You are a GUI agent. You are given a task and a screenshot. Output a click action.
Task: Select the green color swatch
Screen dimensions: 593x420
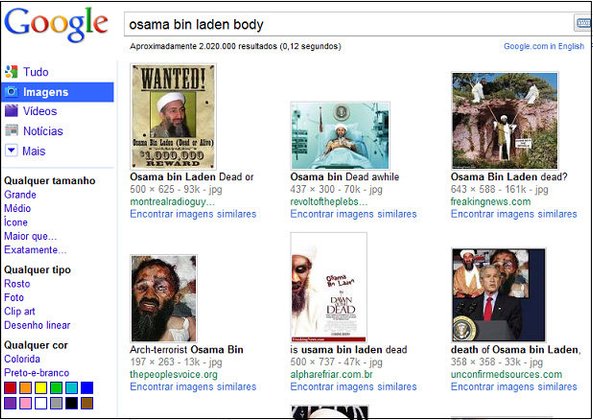[x=56, y=387]
